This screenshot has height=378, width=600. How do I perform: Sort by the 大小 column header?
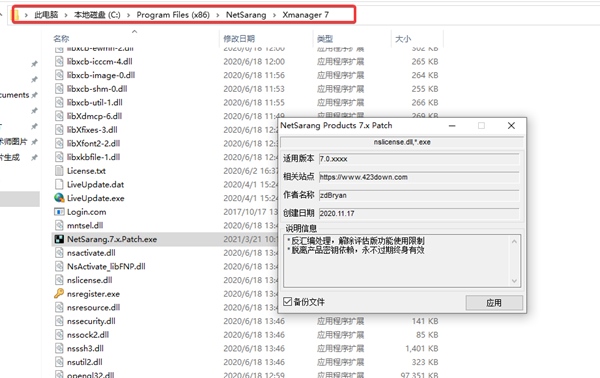pos(403,39)
